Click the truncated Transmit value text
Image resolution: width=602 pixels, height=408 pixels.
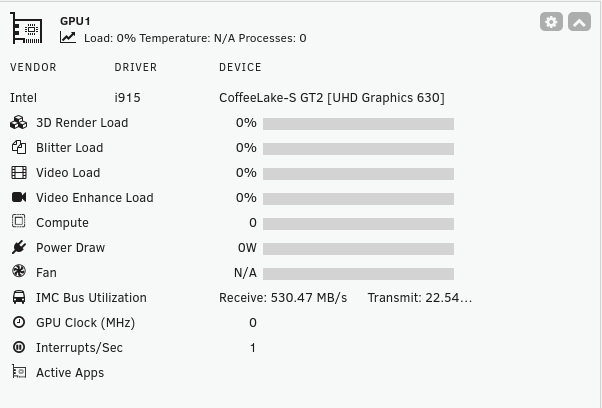(420, 298)
